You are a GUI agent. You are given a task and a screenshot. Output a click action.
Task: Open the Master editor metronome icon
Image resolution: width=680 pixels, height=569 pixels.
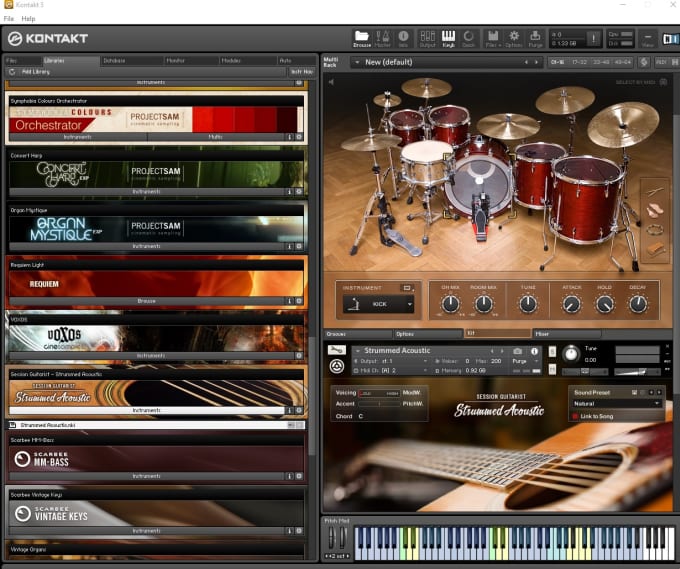(382, 39)
